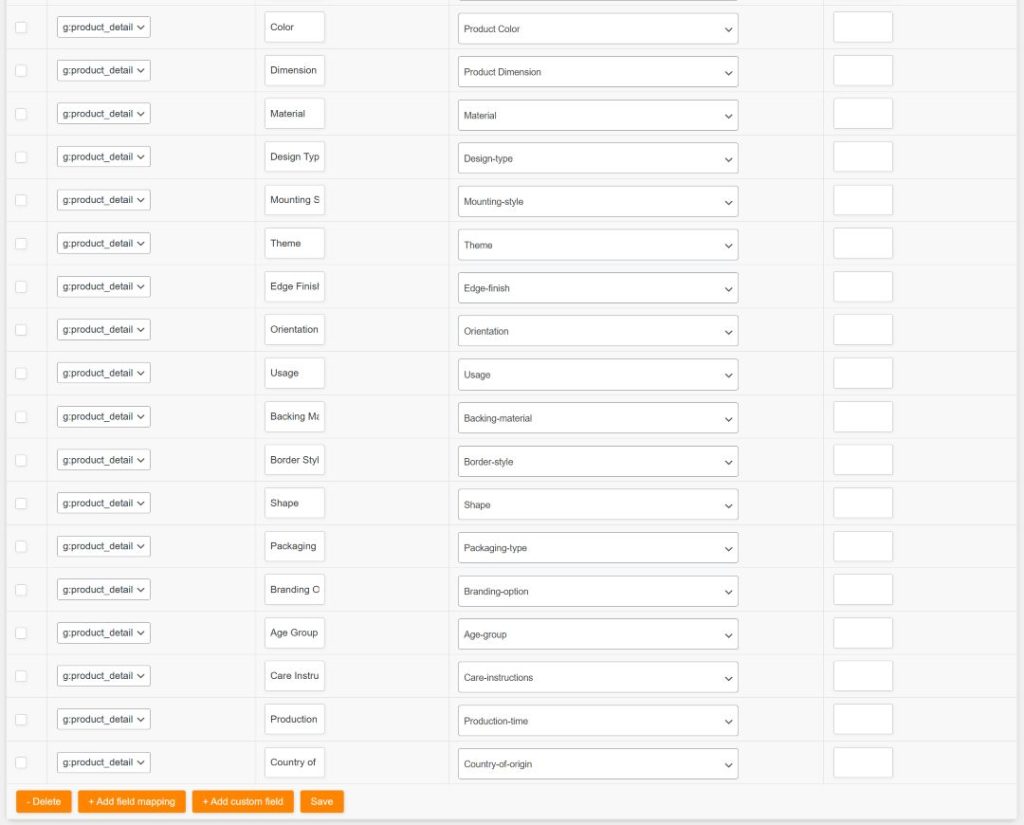The width and height of the screenshot is (1024, 825).
Task: Expand the Production-time value dropdown
Action: (598, 721)
